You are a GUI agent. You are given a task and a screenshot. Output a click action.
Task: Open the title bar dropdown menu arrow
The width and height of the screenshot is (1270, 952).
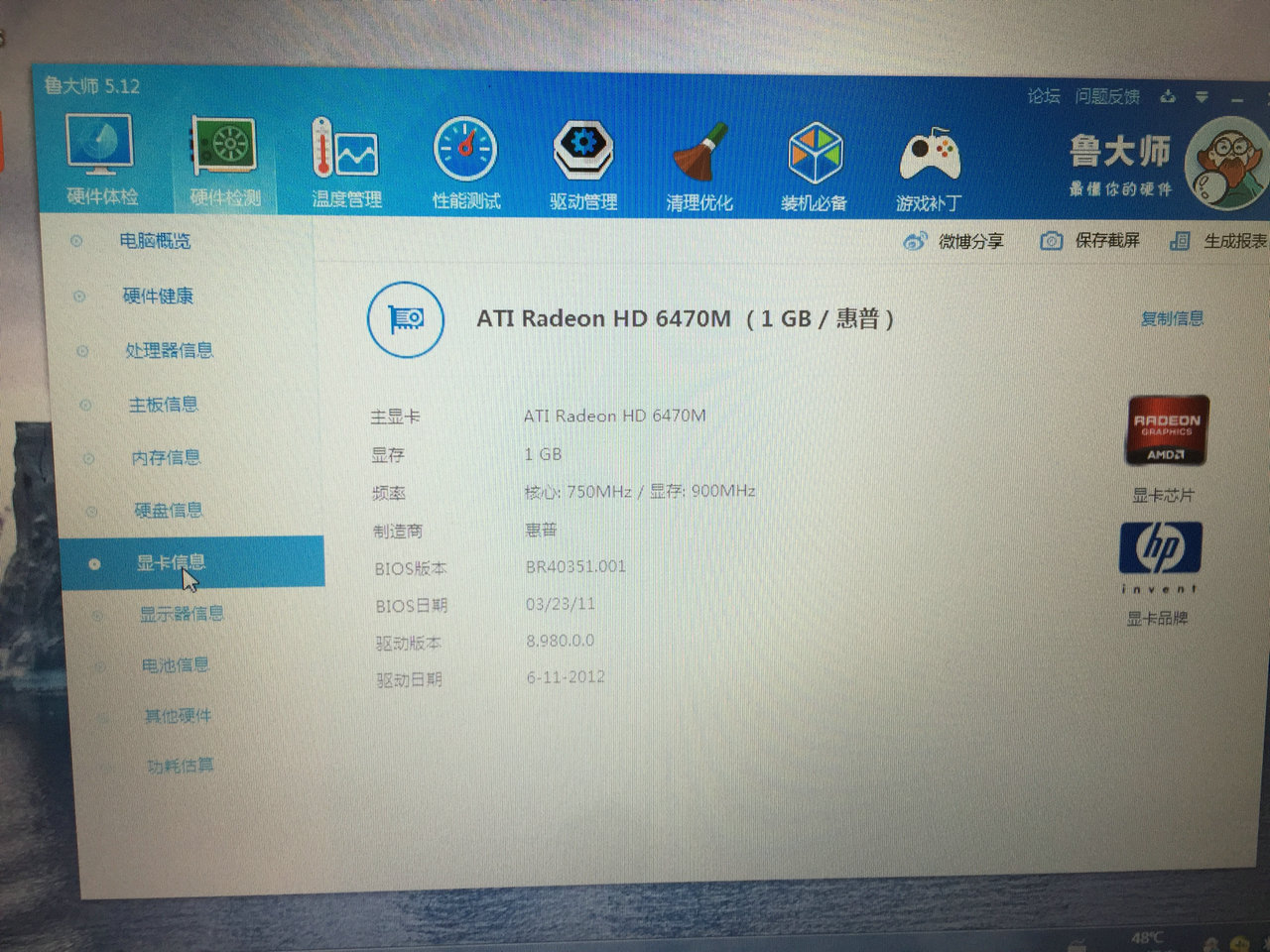tap(1202, 97)
